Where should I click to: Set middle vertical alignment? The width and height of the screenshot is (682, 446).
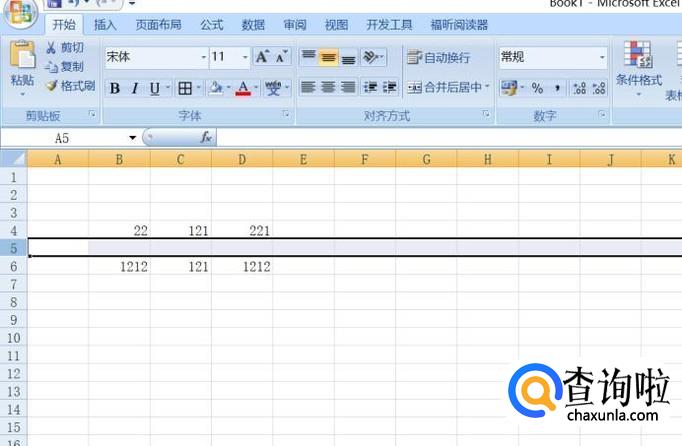pos(328,57)
